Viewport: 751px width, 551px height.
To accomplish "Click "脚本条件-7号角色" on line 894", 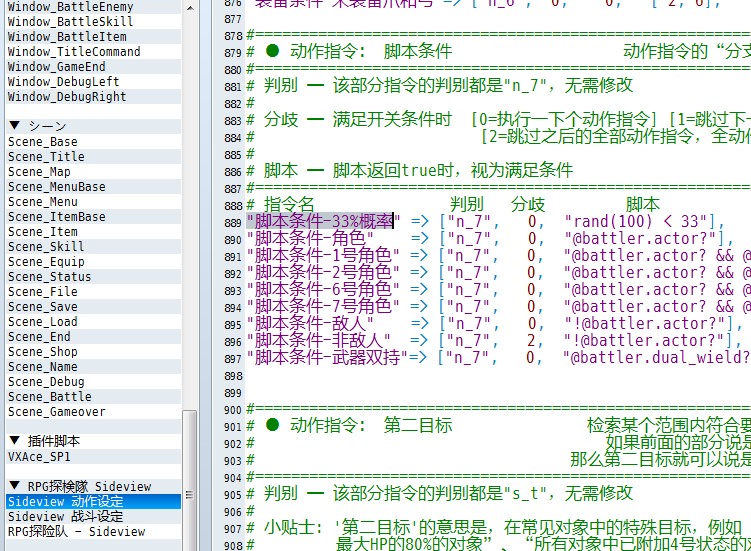I will pos(323,306).
